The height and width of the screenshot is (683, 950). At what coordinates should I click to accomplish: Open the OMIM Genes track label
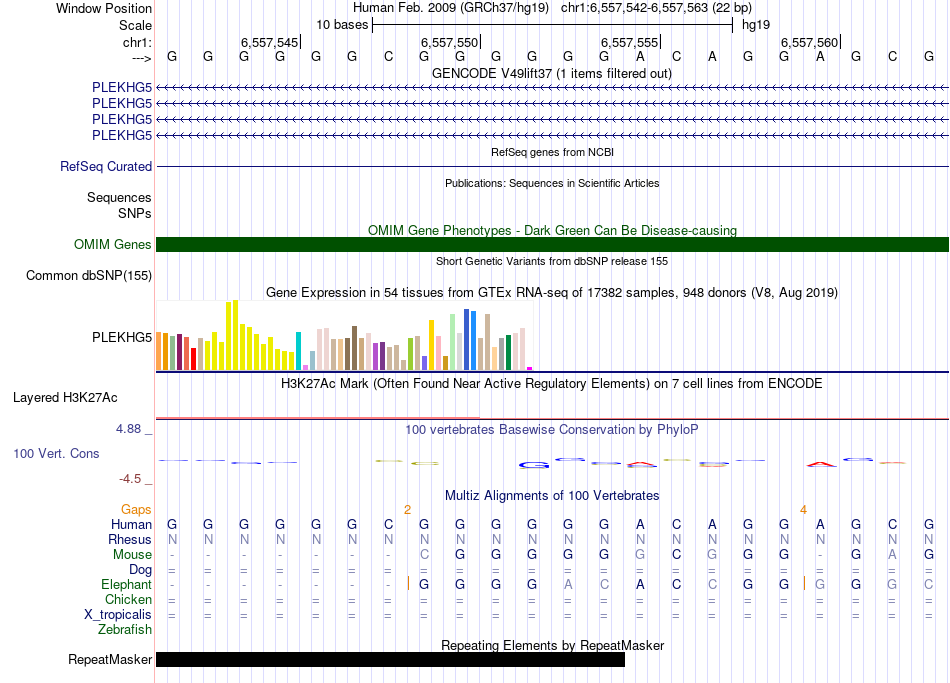coord(112,245)
